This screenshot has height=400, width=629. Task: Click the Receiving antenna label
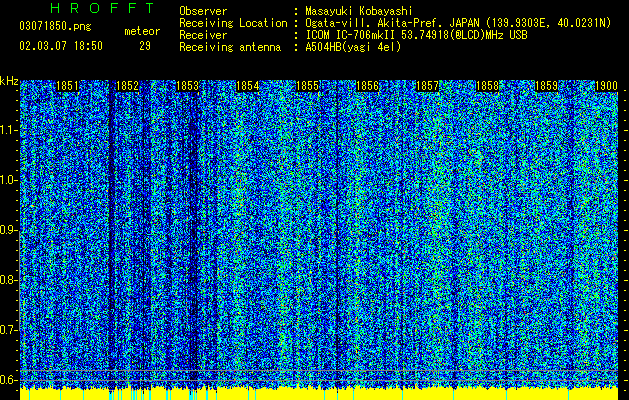(230, 47)
